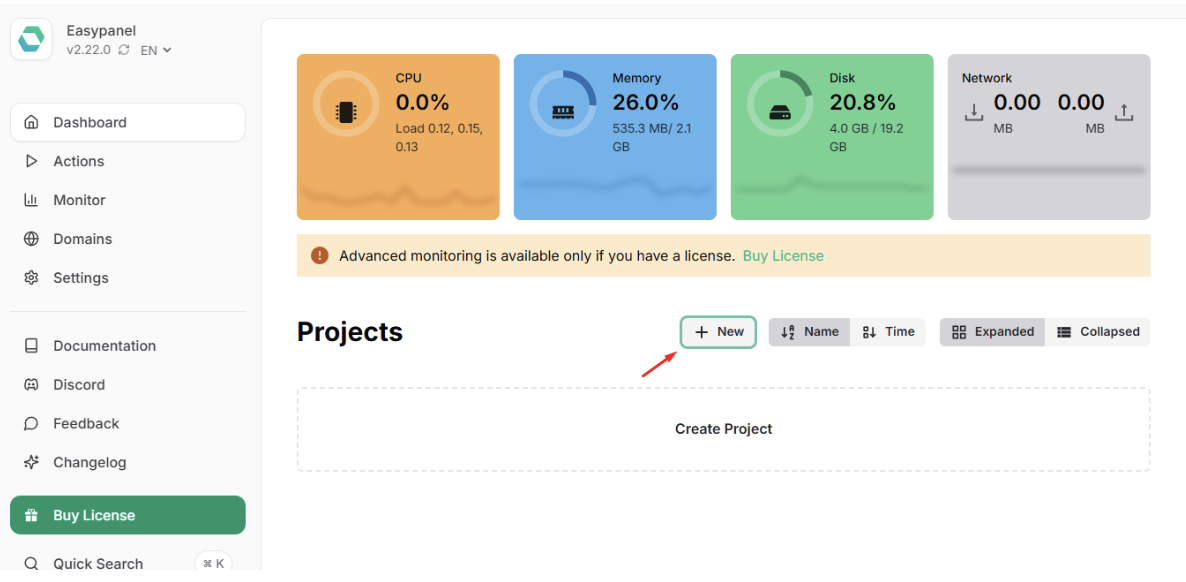
Task: Click the Feedback speech bubble icon
Action: pos(31,423)
